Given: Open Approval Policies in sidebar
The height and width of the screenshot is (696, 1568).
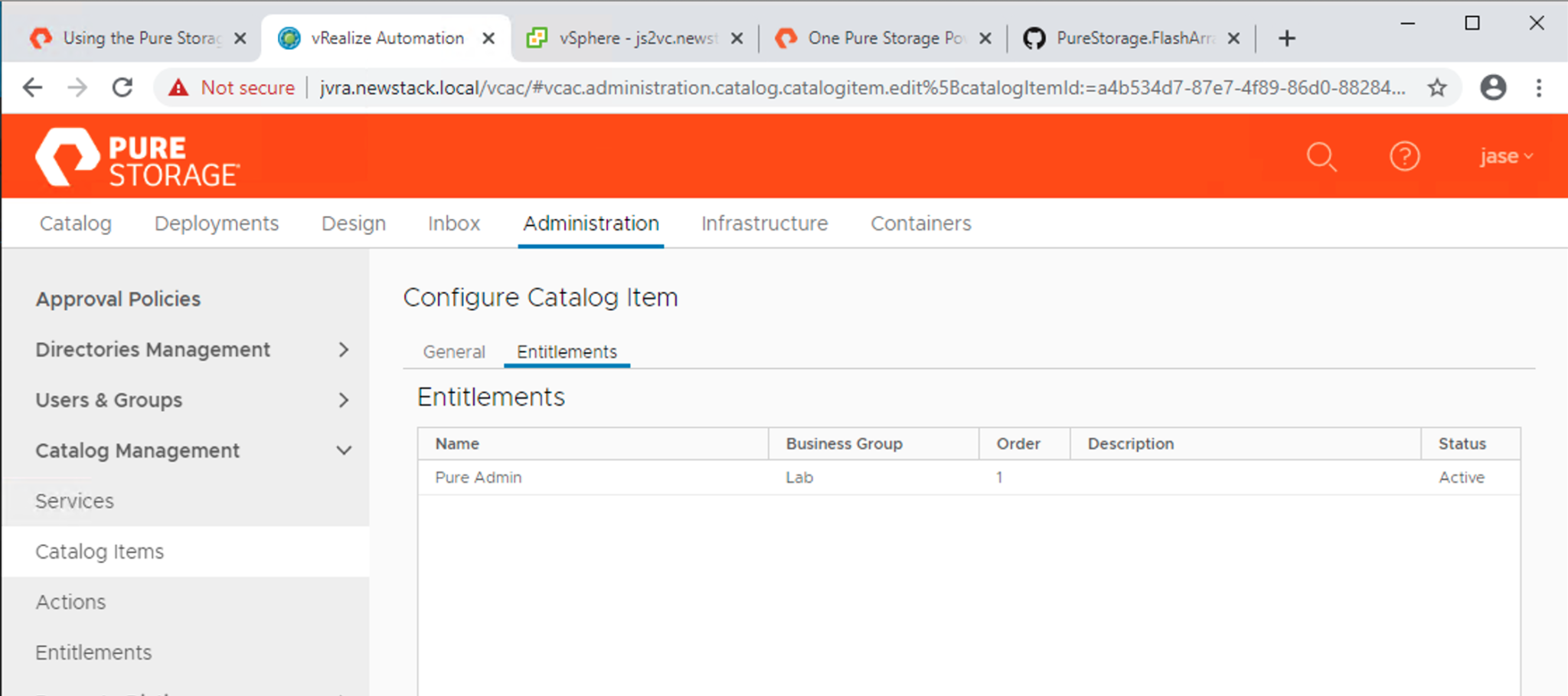Looking at the screenshot, I should coord(118,299).
